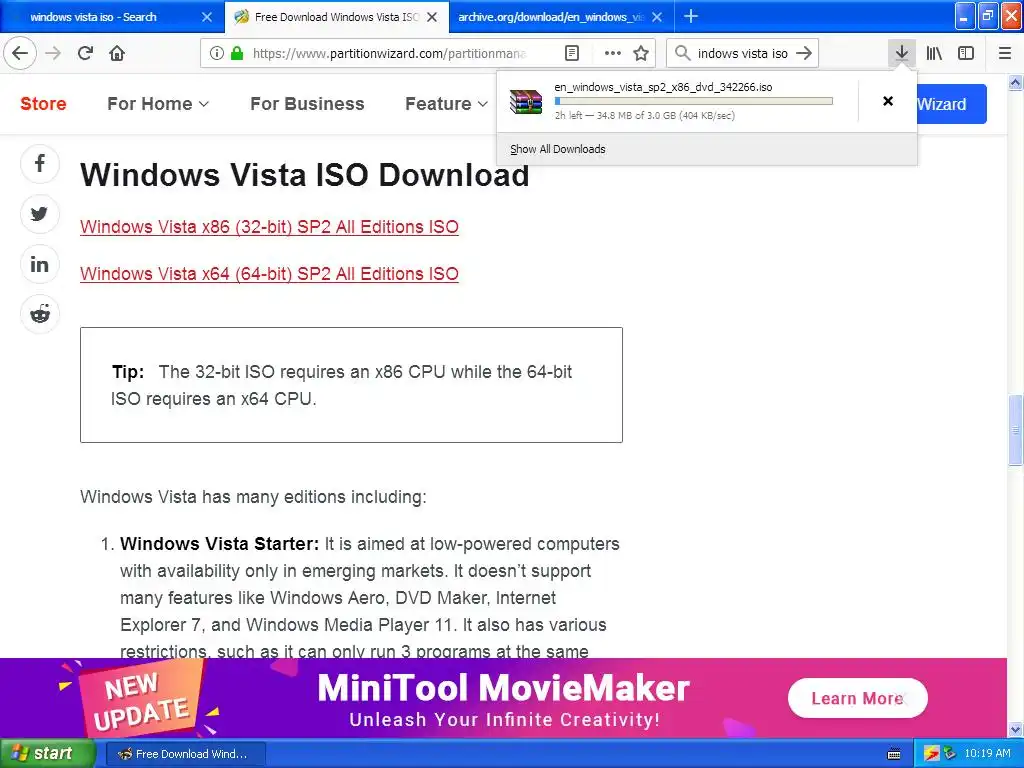This screenshot has width=1024, height=768.
Task: Click the 'Windows Vista Starter:' bold text
Action: point(219,544)
